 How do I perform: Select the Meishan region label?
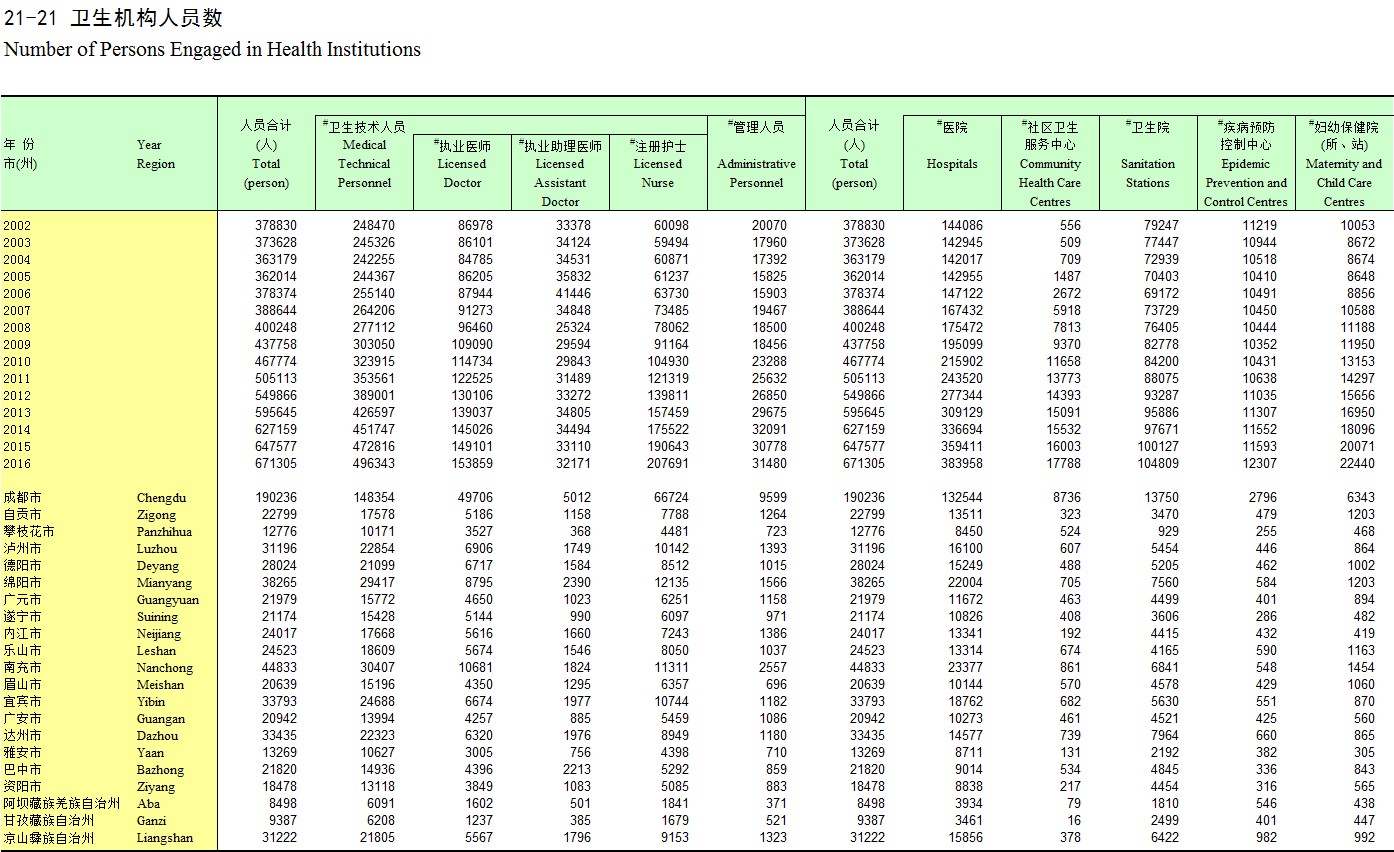160,685
